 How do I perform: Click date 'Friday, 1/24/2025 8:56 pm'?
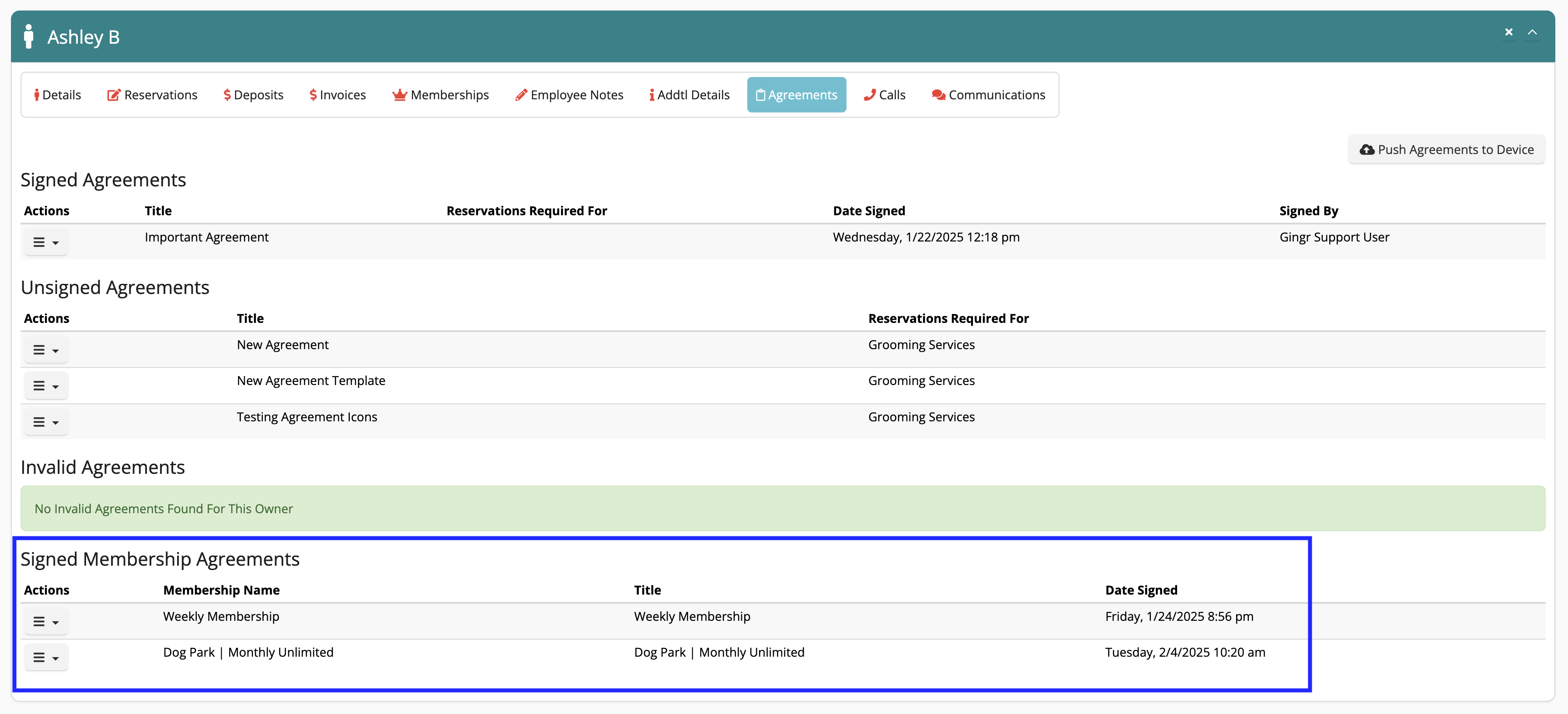pos(1179,616)
